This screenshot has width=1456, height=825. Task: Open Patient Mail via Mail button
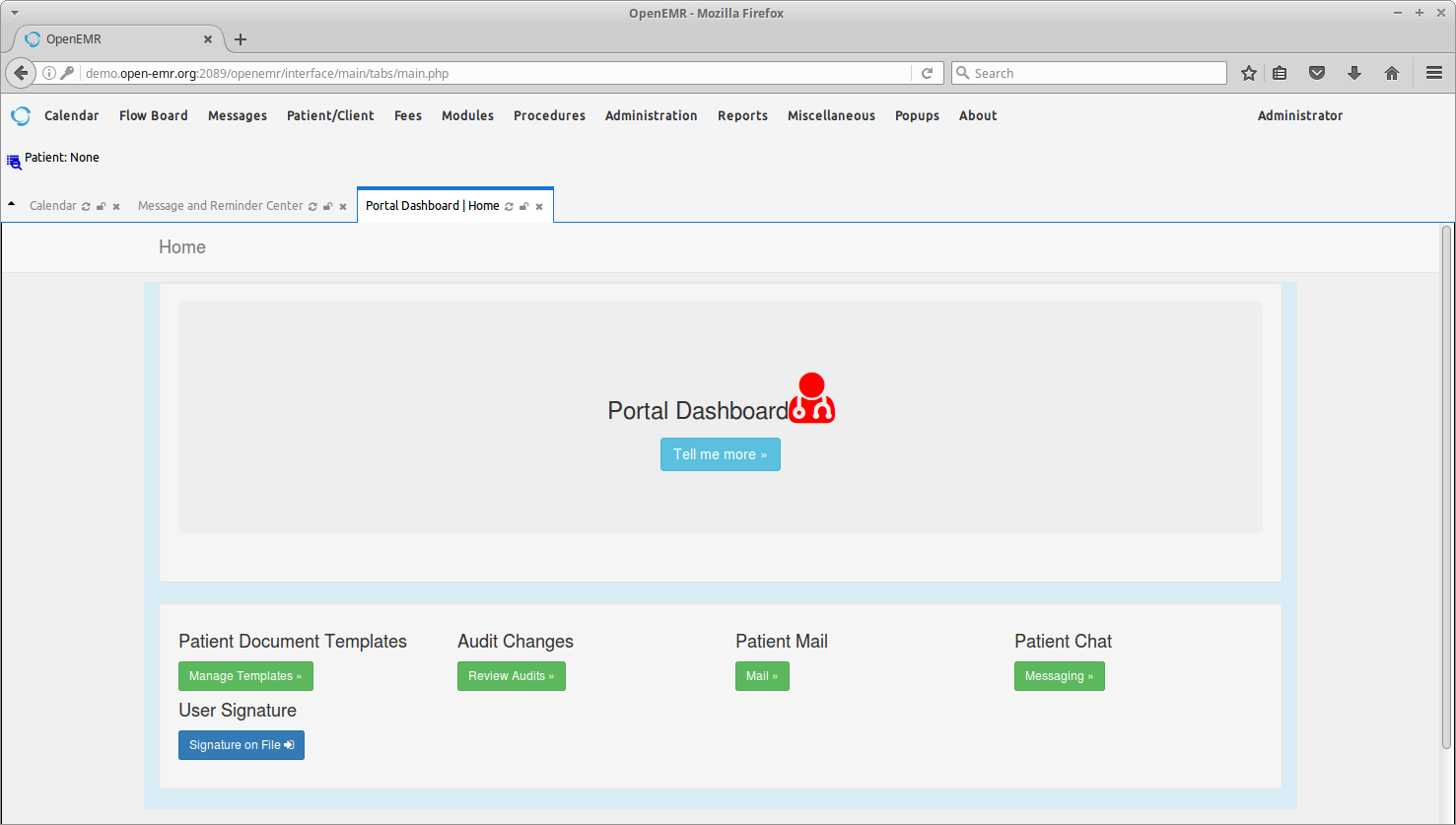(762, 676)
